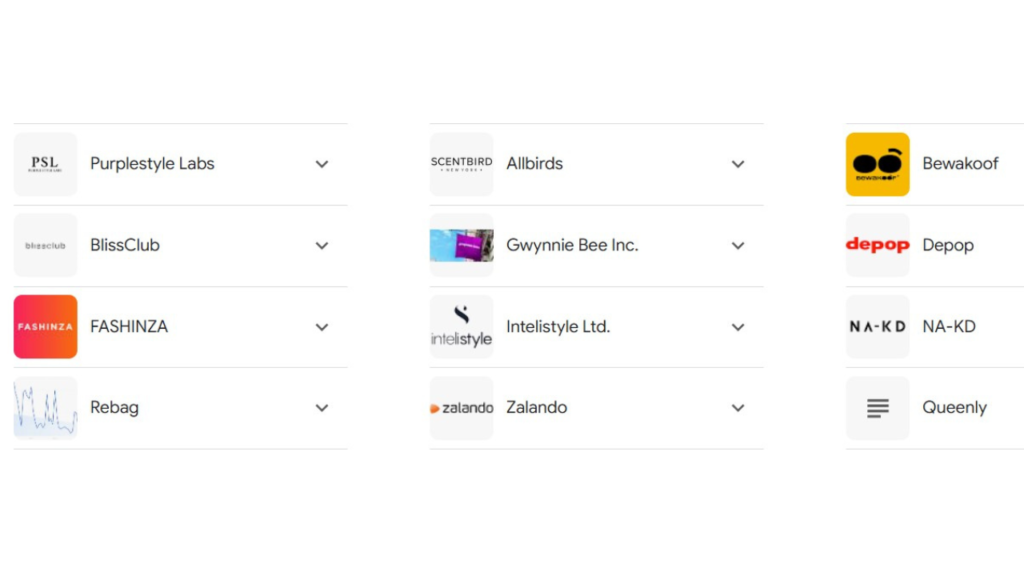The width and height of the screenshot is (1024, 576).
Task: Expand the Rebag row chevron
Action: (322, 408)
